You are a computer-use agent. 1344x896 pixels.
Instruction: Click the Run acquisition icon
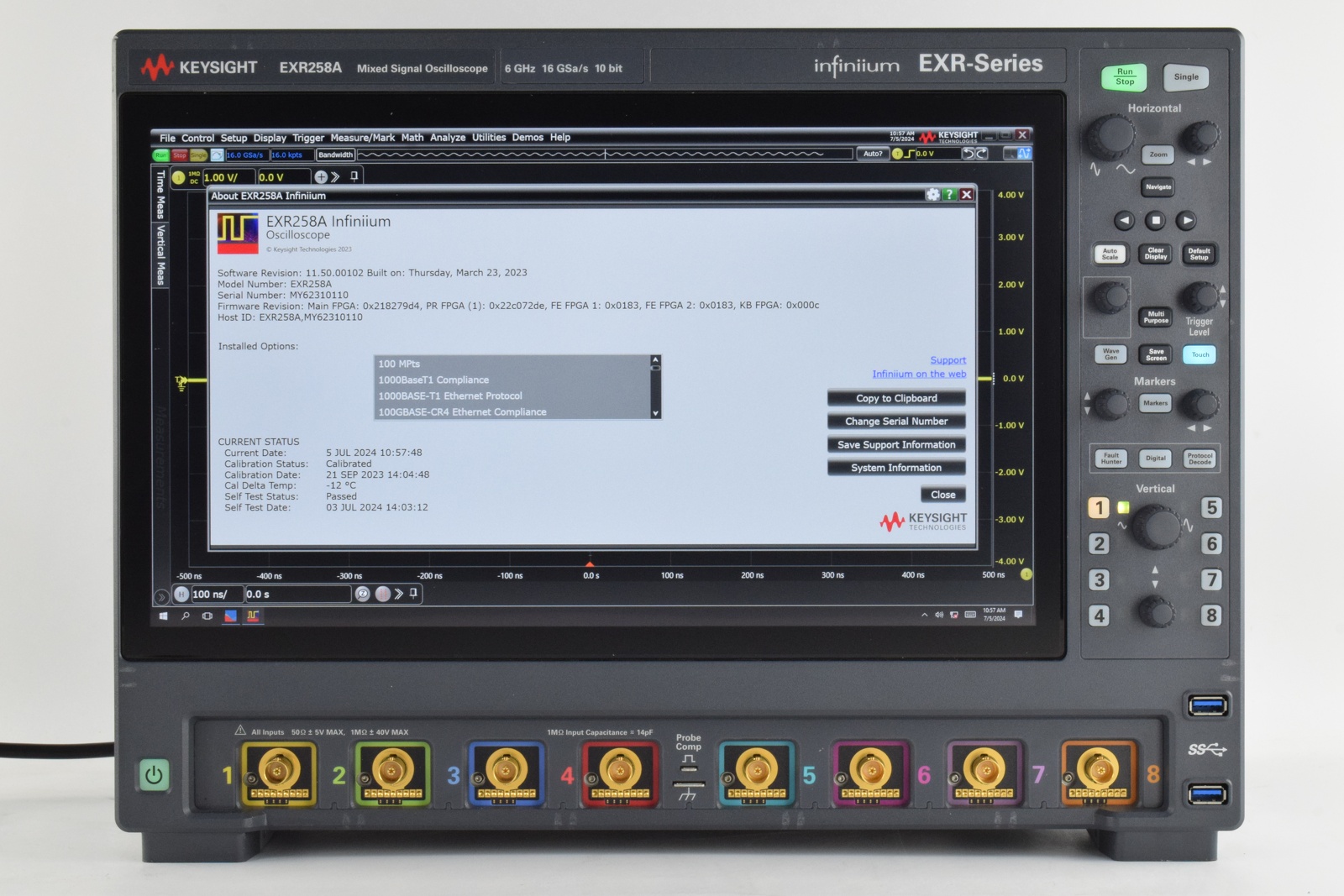tap(160, 155)
